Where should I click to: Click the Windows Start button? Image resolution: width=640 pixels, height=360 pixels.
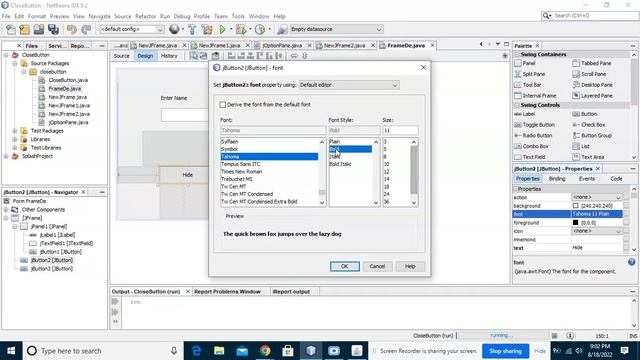point(11,351)
